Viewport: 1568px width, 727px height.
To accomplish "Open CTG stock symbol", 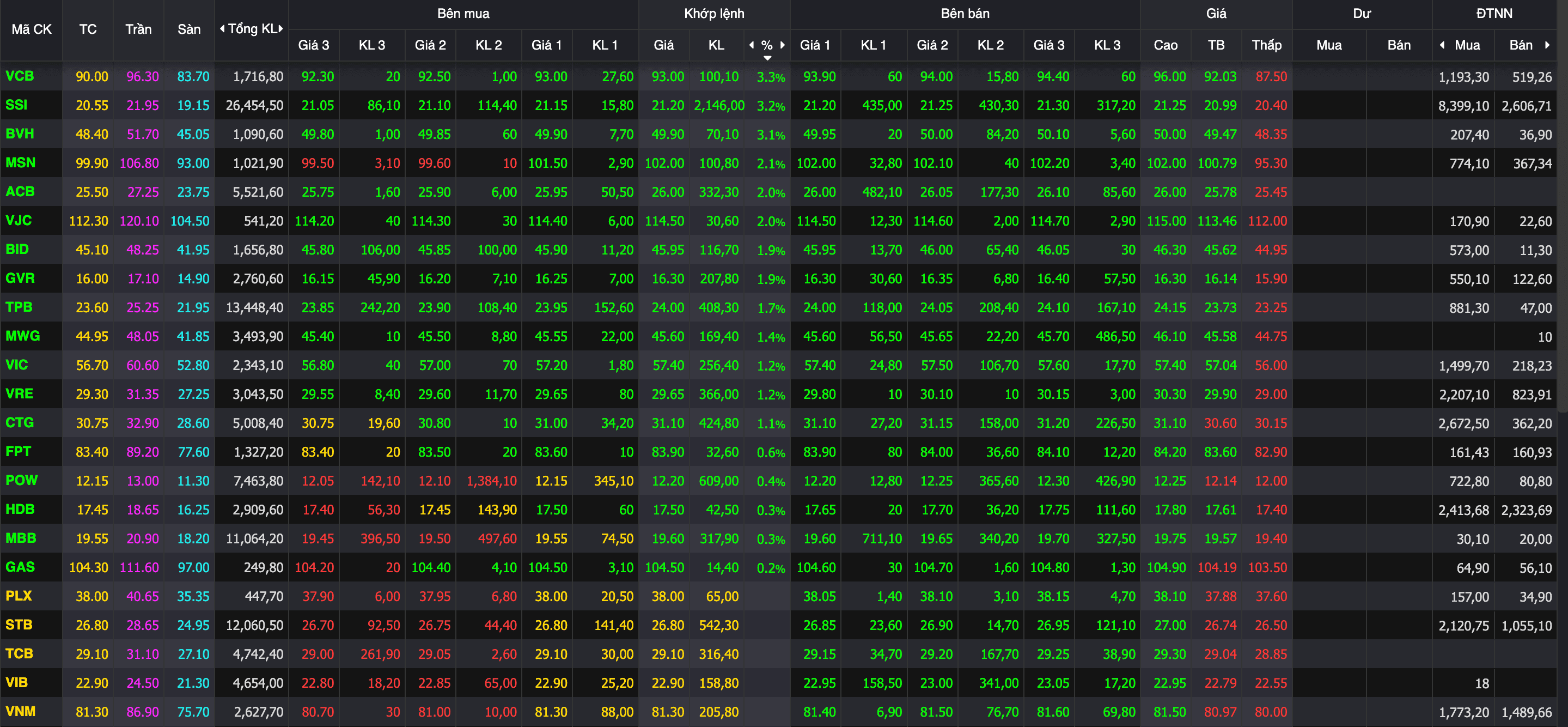I will (20, 422).
